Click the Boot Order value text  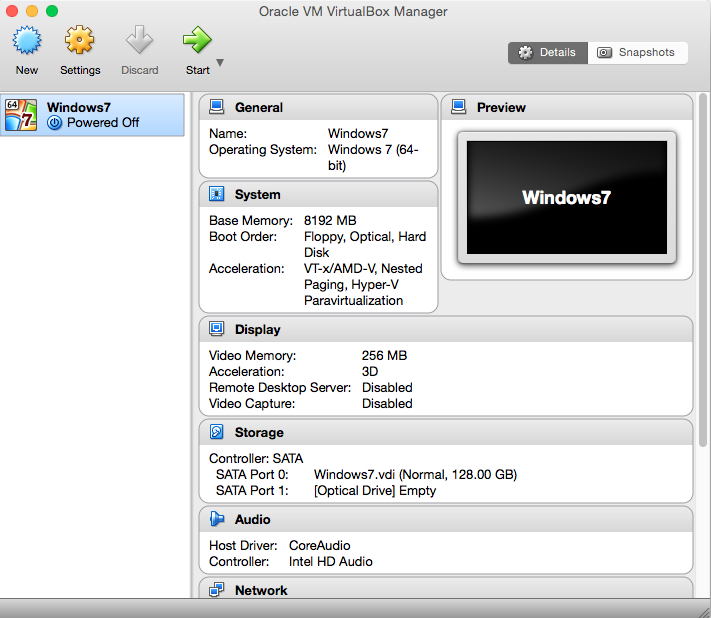click(x=365, y=244)
